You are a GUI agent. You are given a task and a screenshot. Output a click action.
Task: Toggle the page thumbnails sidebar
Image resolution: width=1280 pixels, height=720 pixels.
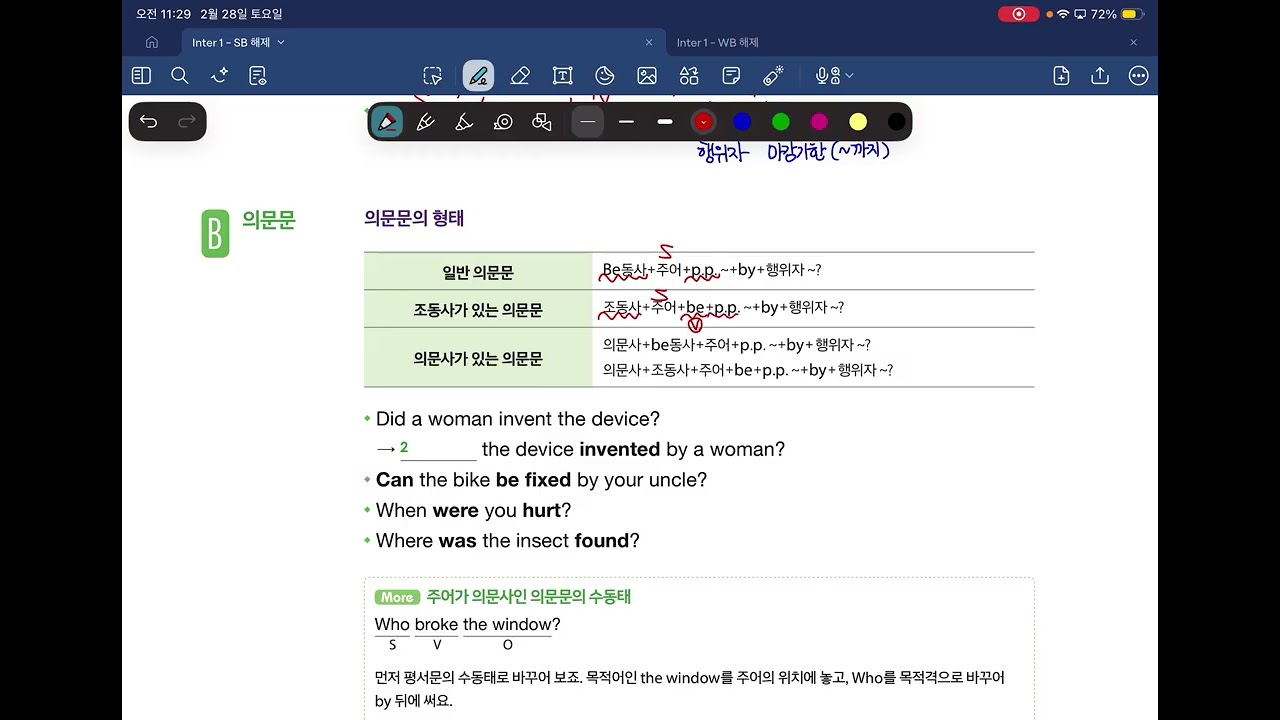coord(141,76)
